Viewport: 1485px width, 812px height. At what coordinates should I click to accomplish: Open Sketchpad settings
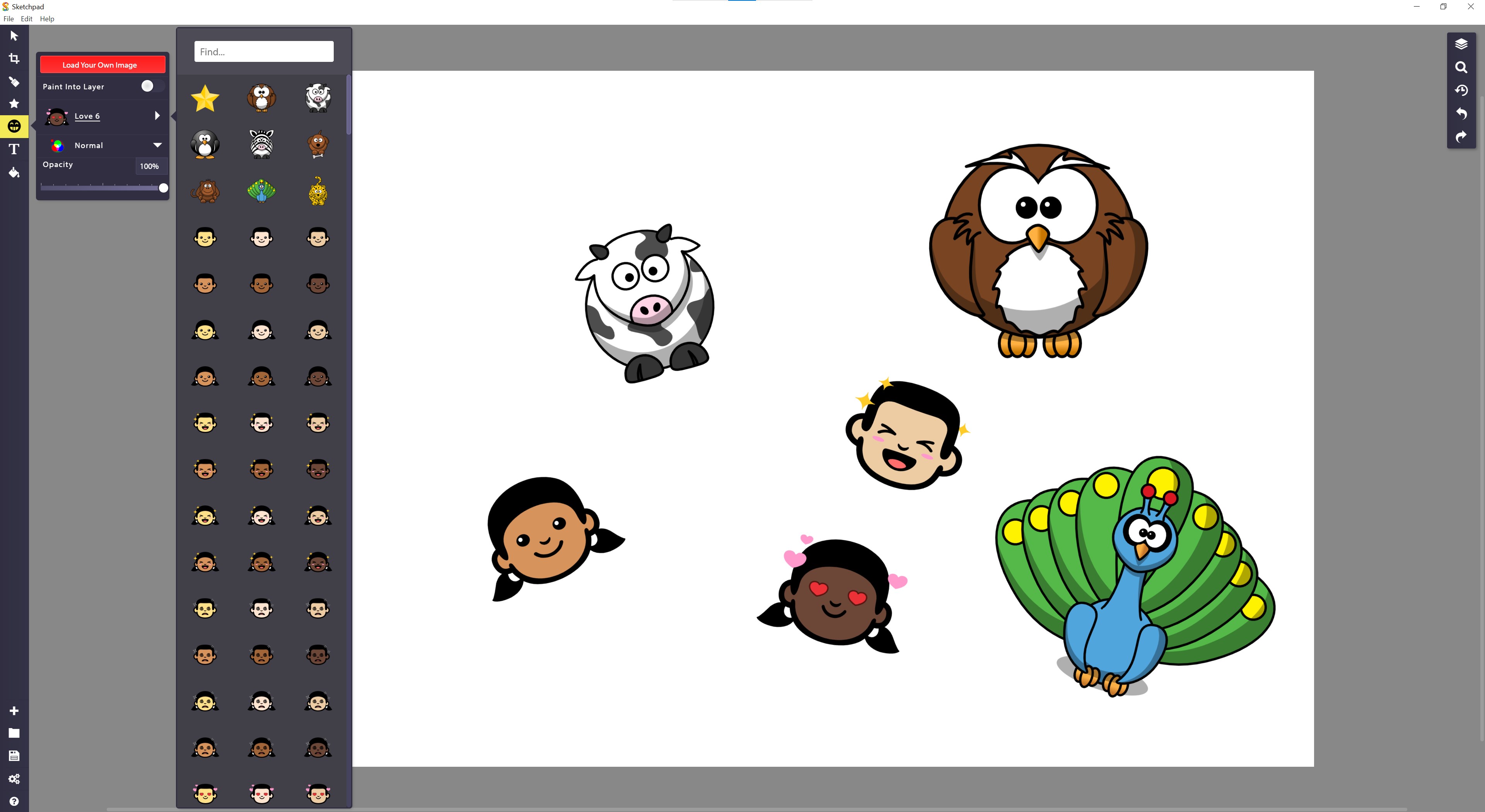[14, 779]
